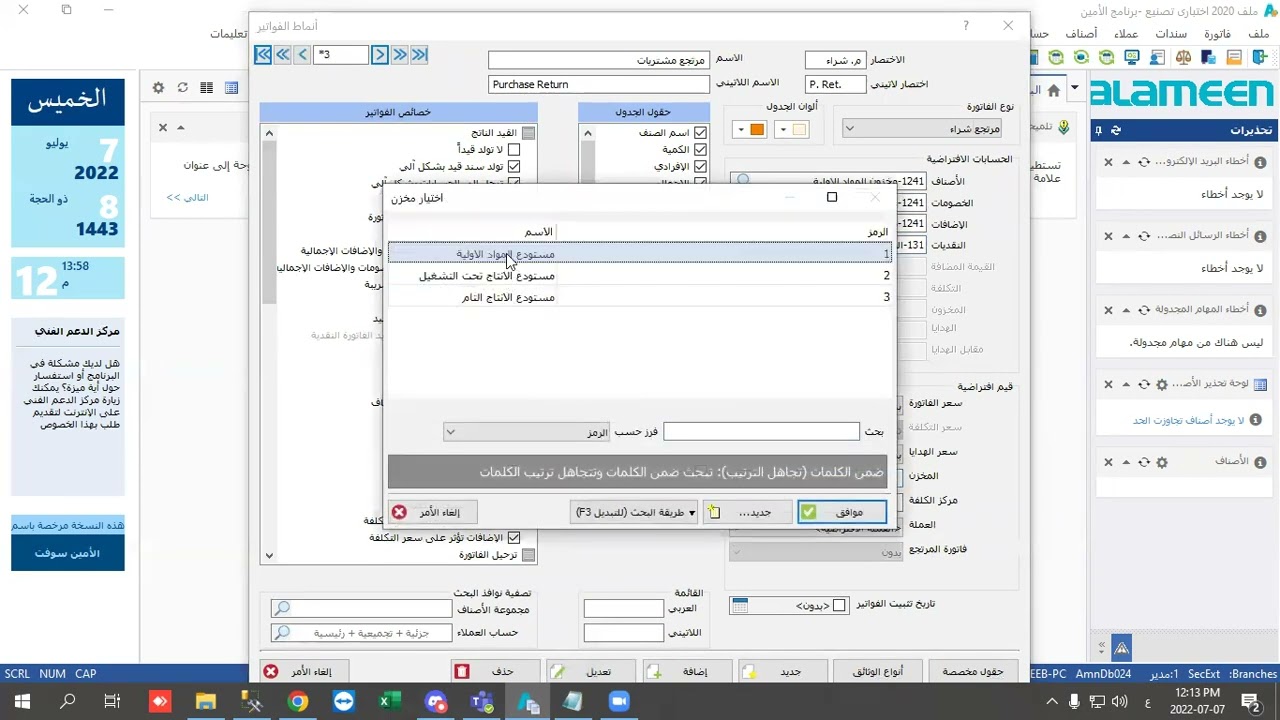Toggle the invoice fixing date checkbox
Screen dimensions: 1280x720
839,605
